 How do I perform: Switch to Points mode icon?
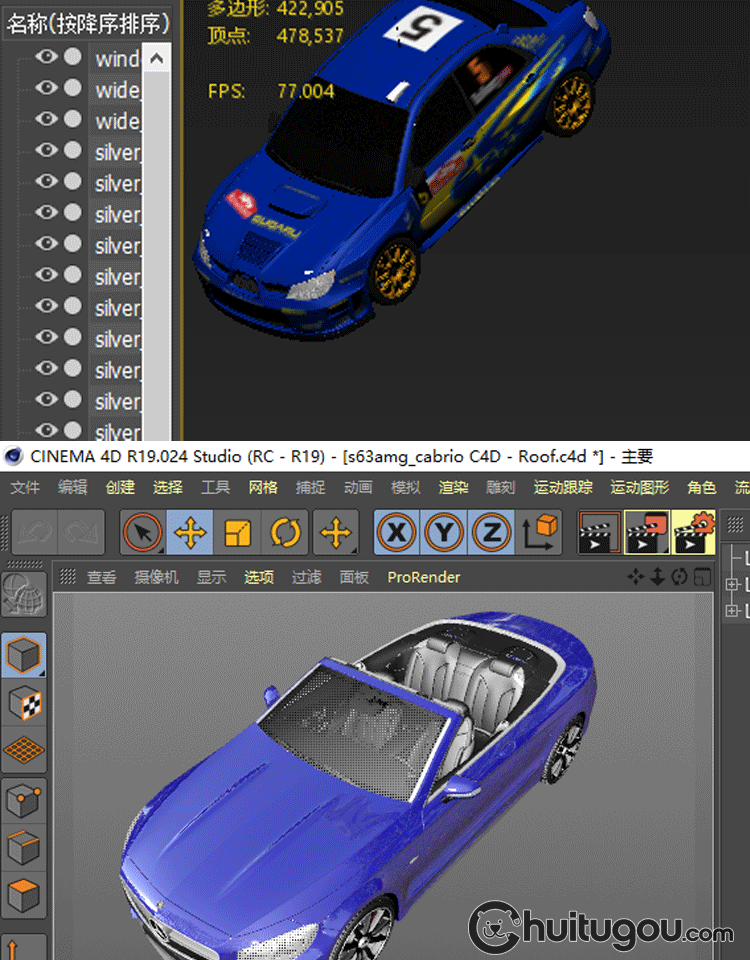point(24,801)
